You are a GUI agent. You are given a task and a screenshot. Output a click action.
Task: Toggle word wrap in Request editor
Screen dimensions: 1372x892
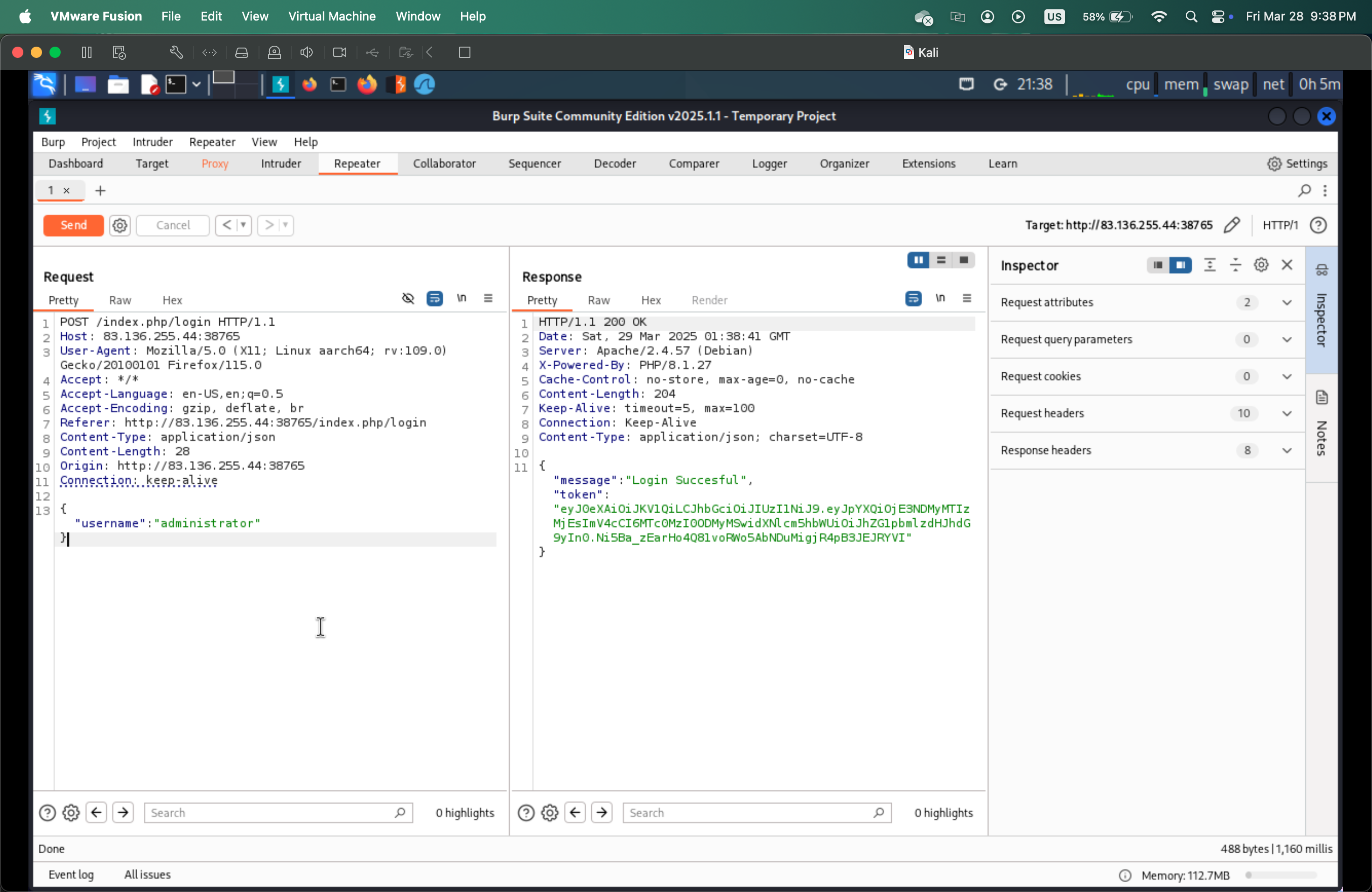click(x=434, y=299)
